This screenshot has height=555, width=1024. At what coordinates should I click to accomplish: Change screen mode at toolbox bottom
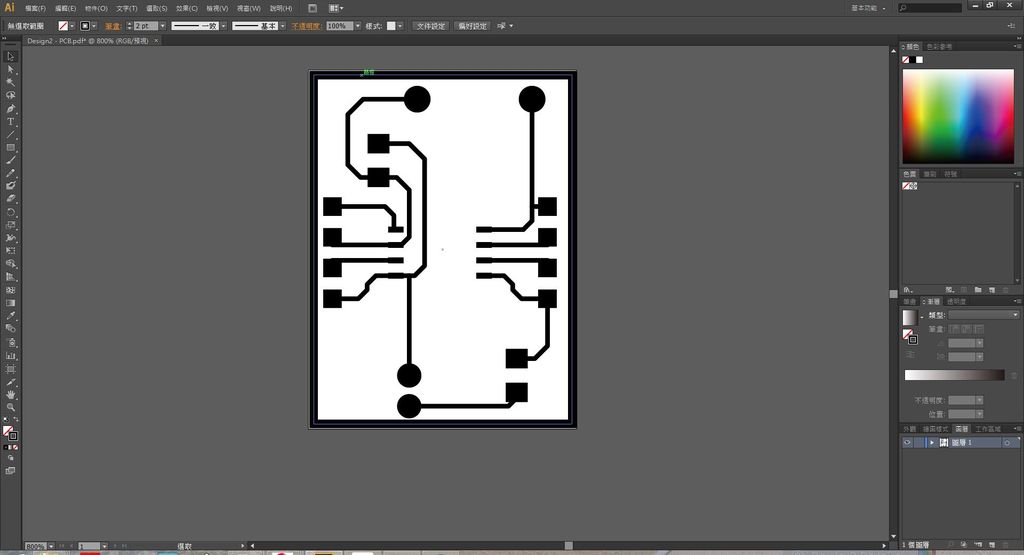click(10, 470)
